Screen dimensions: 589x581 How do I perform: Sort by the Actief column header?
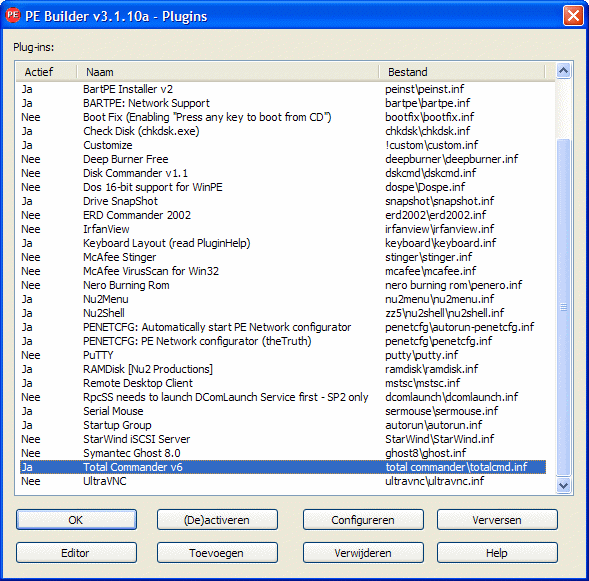pos(47,72)
